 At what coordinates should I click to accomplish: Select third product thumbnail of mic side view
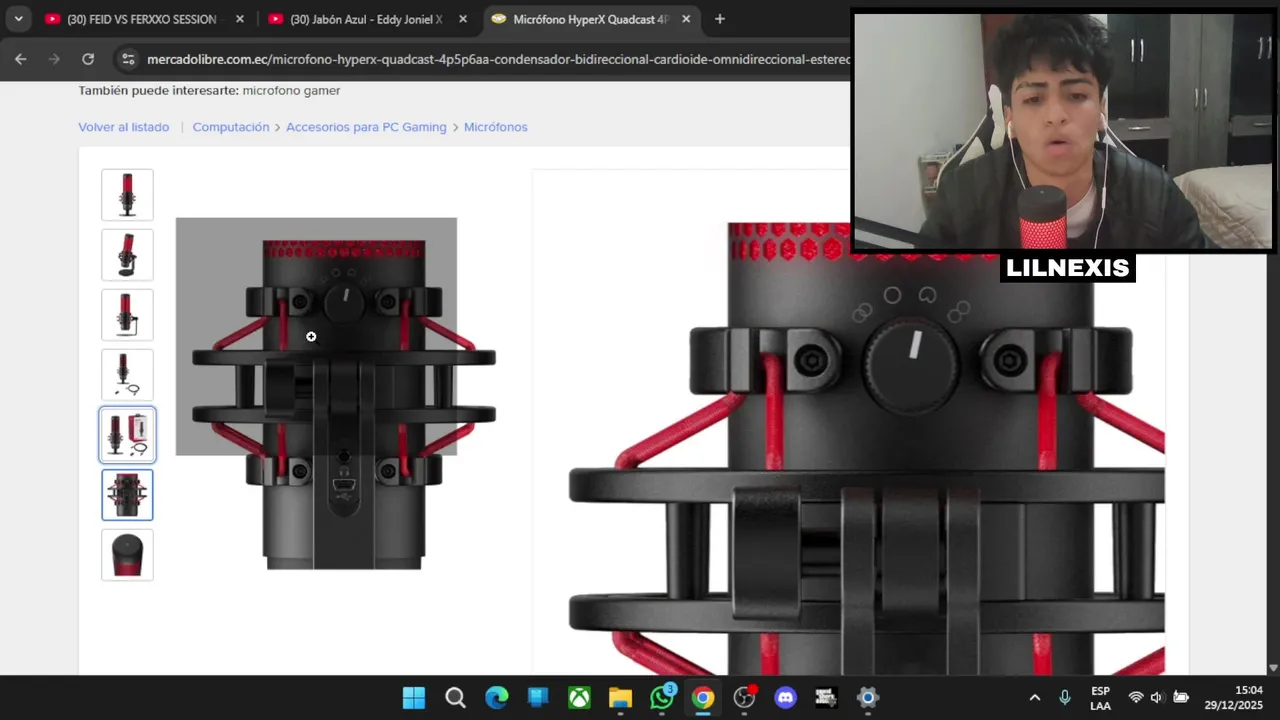127,315
